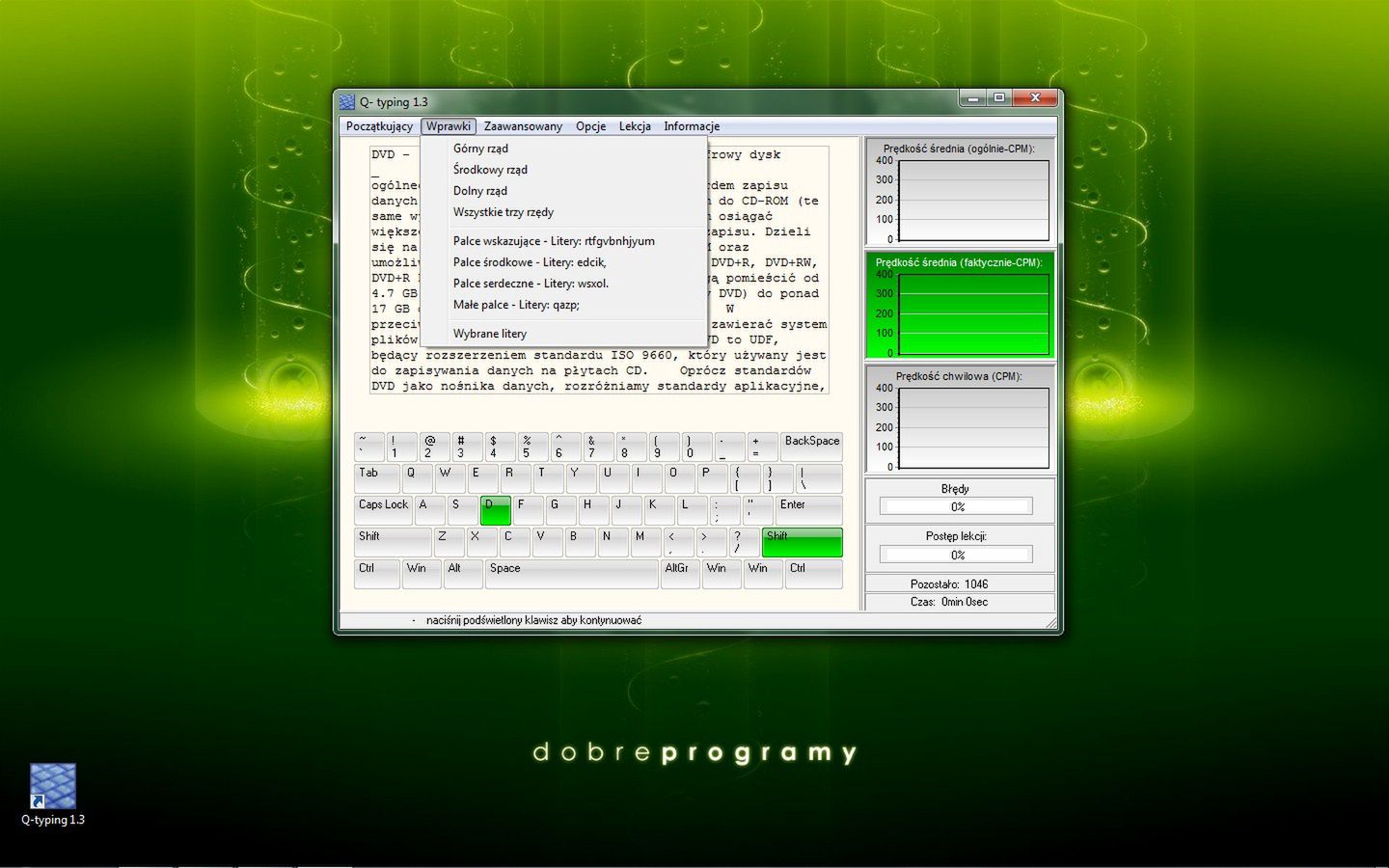Click the lesson text line starting DVD jako nośnika
The height and width of the screenshot is (868, 1389).
point(598,386)
